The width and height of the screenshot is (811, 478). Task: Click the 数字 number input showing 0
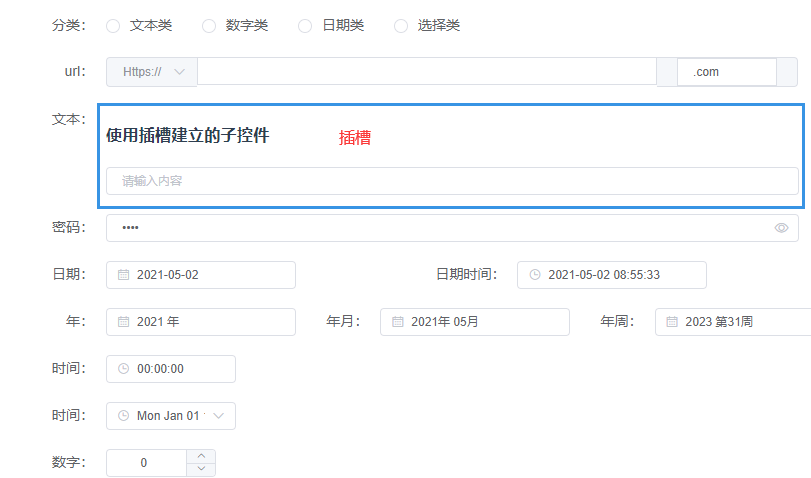146,463
